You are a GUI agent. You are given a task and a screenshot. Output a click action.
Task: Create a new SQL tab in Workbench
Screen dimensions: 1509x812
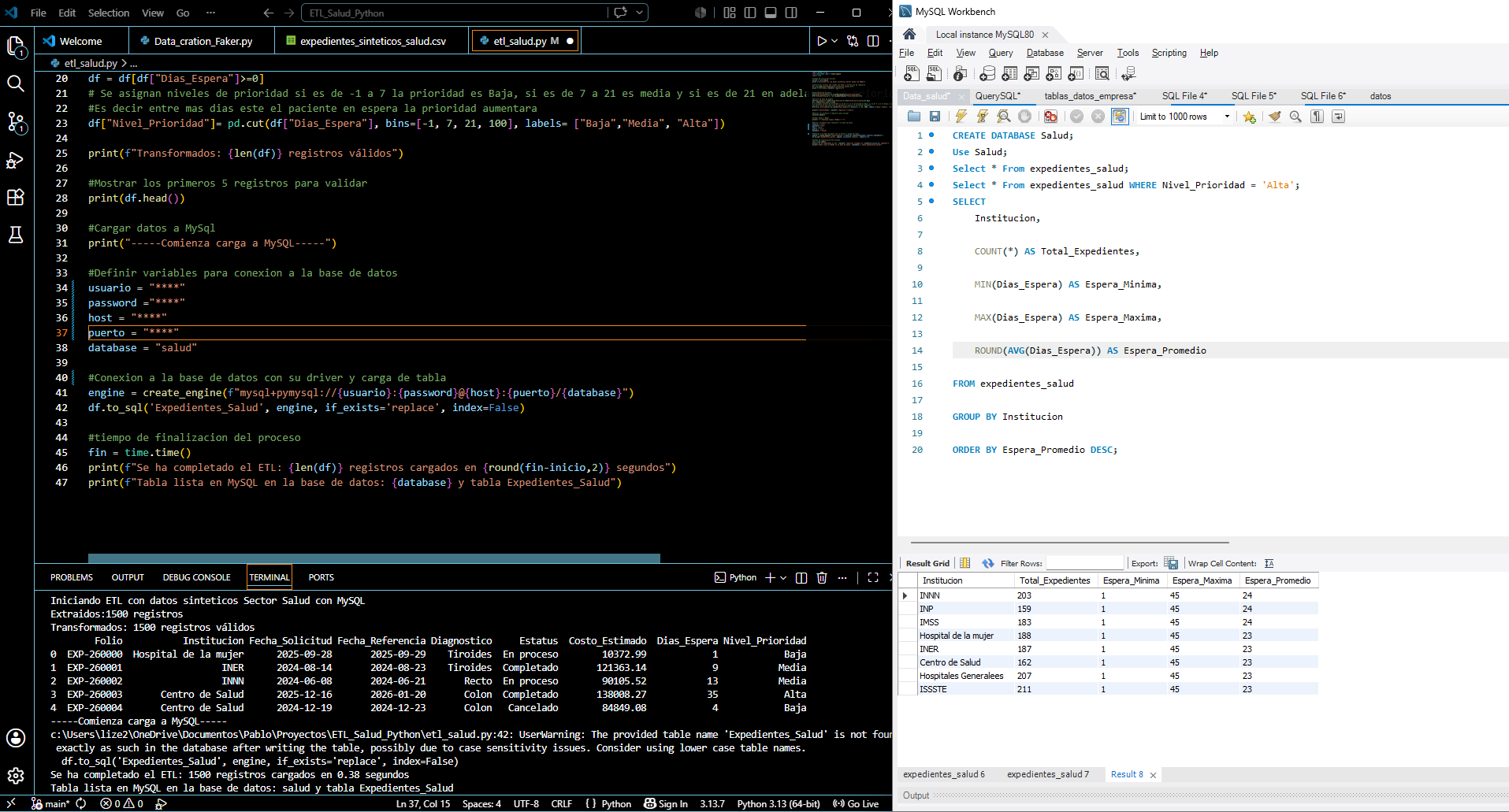click(x=912, y=73)
